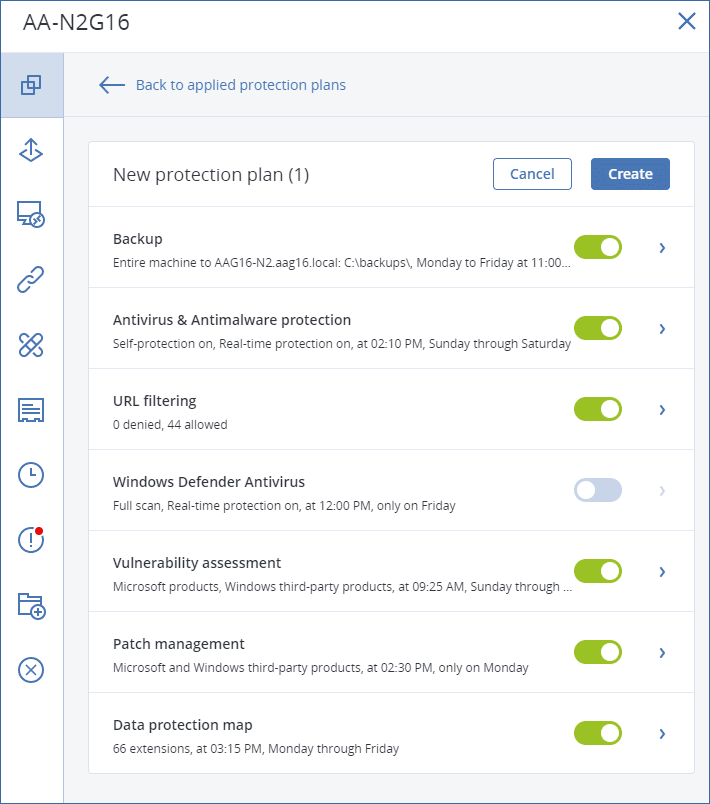Click the report panel icon in sidebar

31,410
